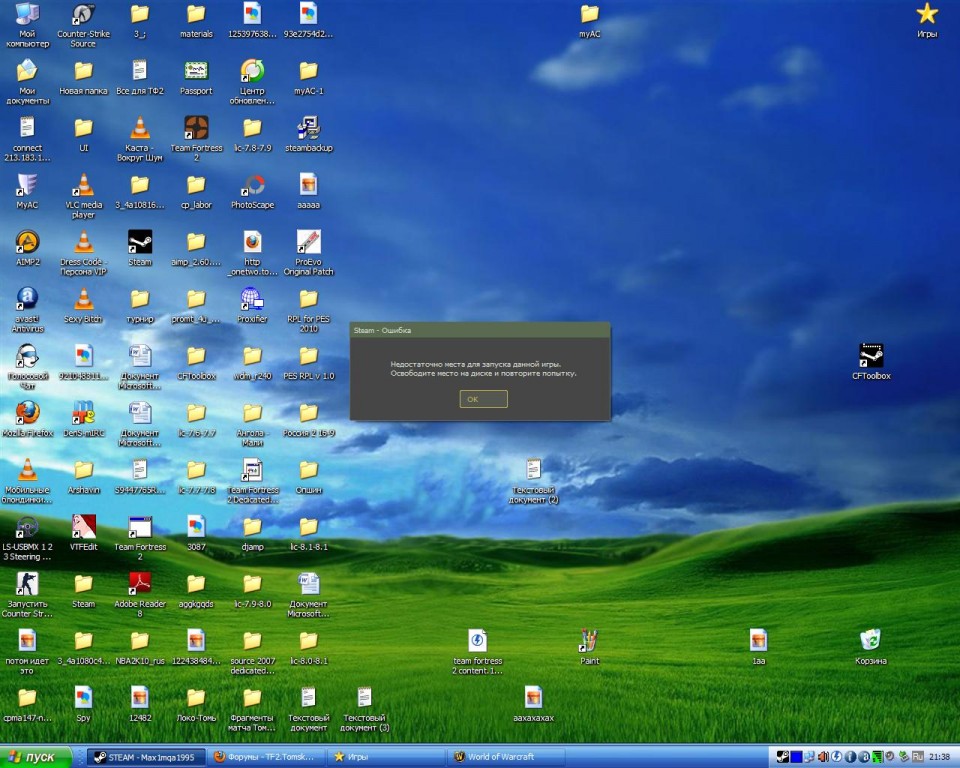Image resolution: width=960 pixels, height=768 pixels.
Task: Select the source 2007 dedicated folder
Action: coord(252,652)
